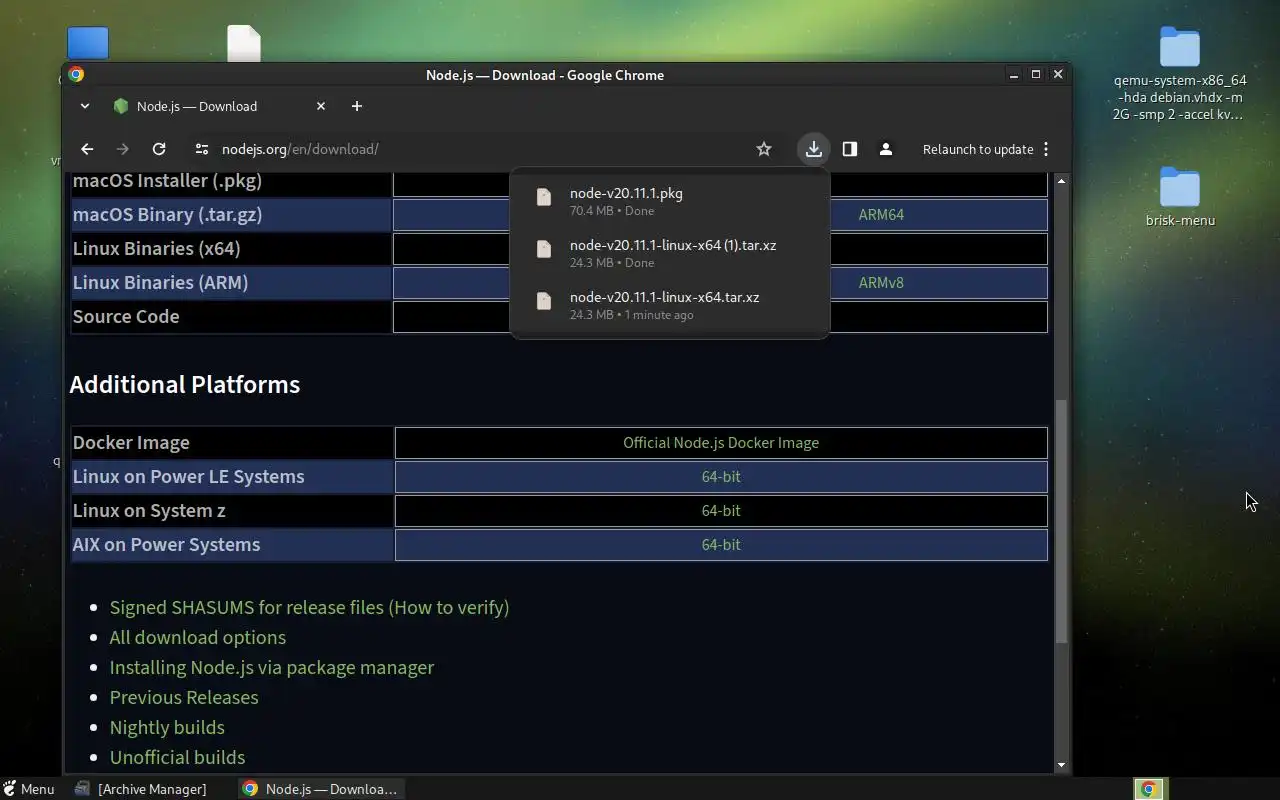Click the macOS Binary (.tar.gz) row label
Screen dimensions: 1280x800
167,215
